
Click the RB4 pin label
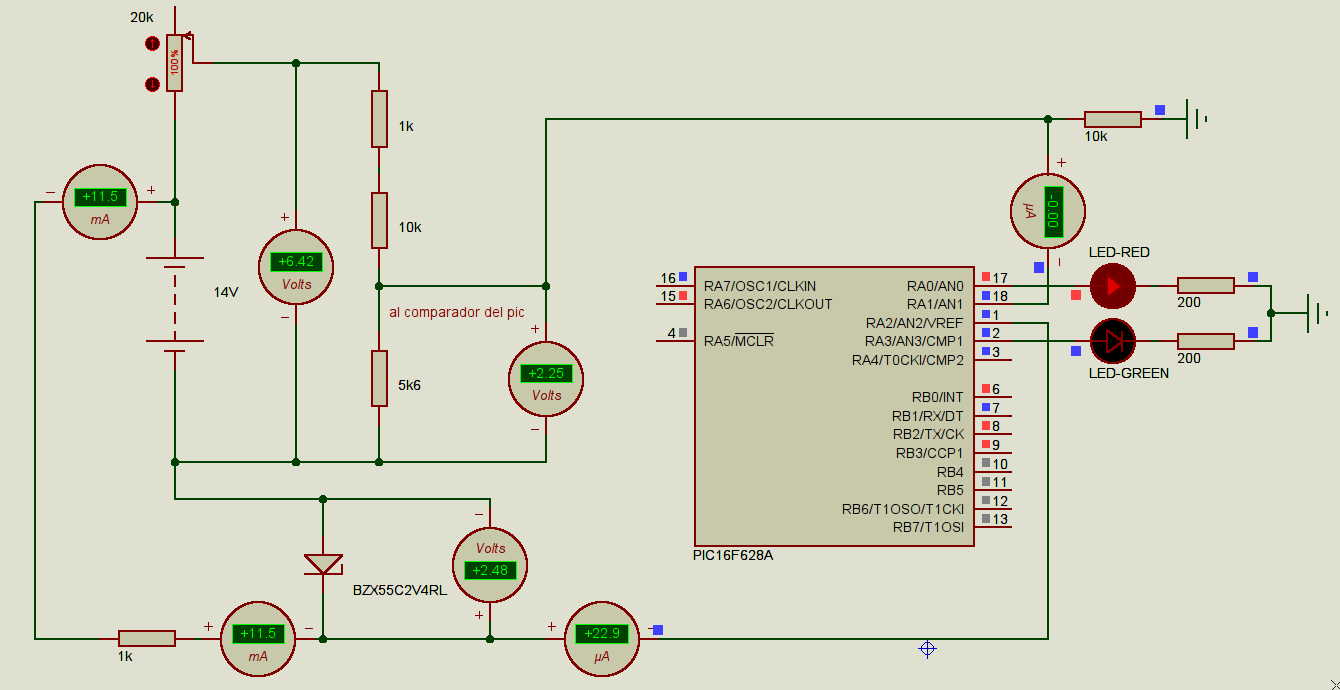click(950, 472)
